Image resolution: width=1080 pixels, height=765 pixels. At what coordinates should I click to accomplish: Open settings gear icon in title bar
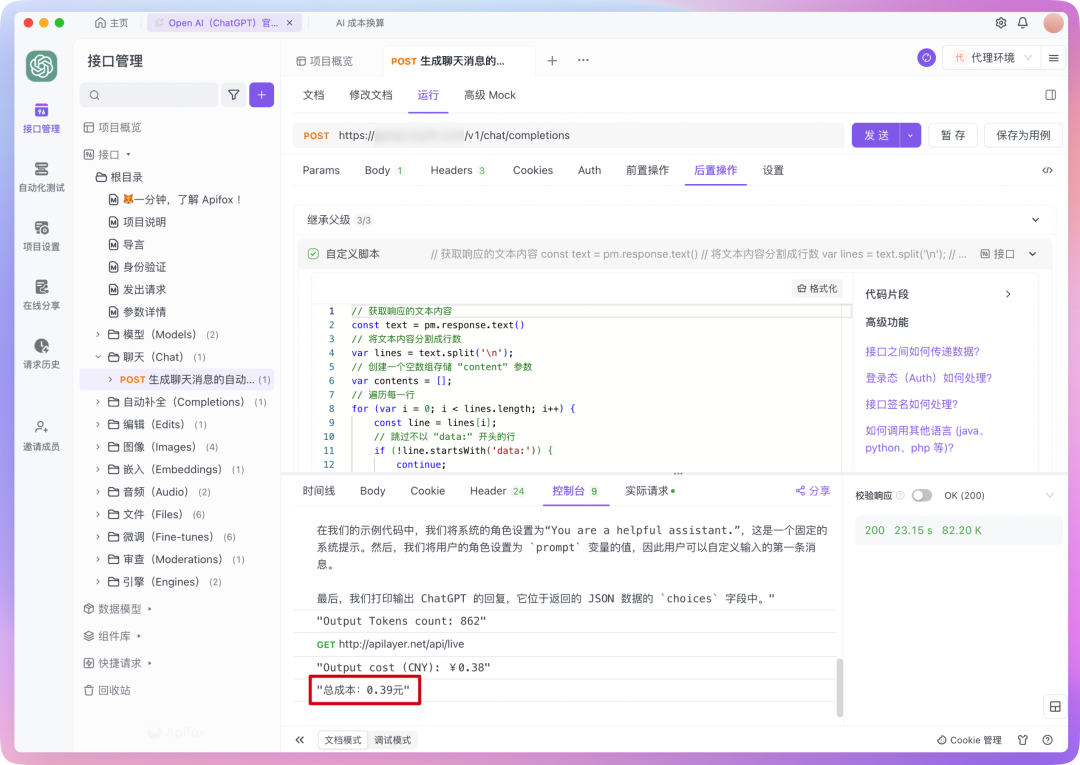coord(1000,23)
